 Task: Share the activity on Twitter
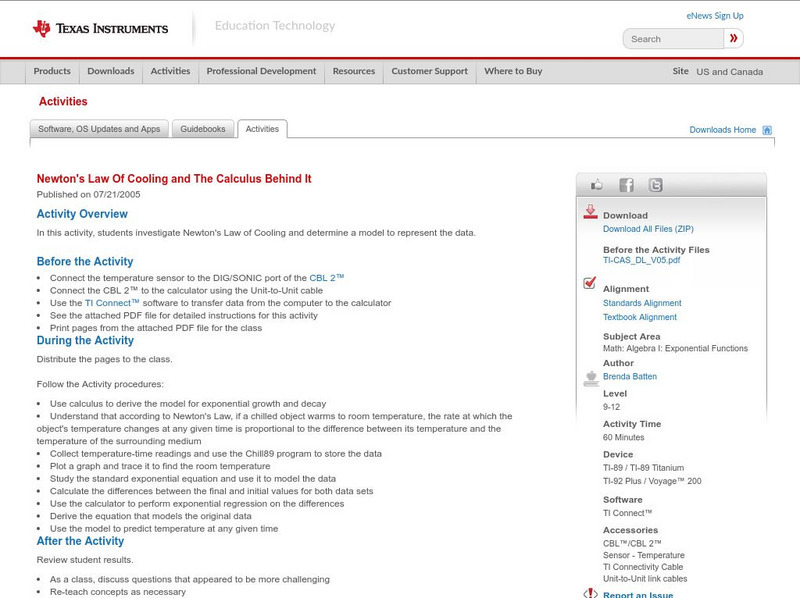pyautogui.click(x=655, y=185)
